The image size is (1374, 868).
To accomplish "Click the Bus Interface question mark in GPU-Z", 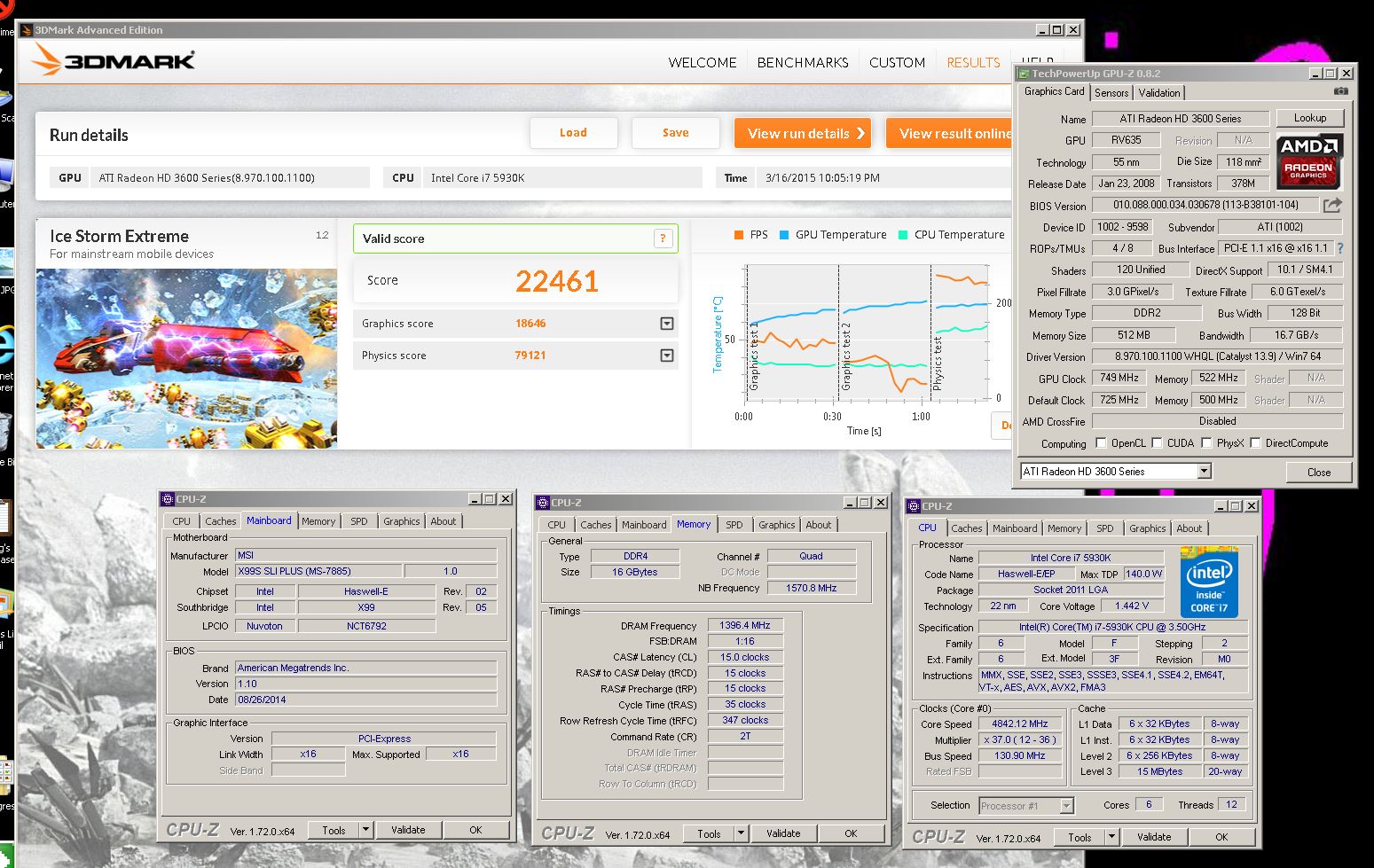I will click(x=1339, y=248).
